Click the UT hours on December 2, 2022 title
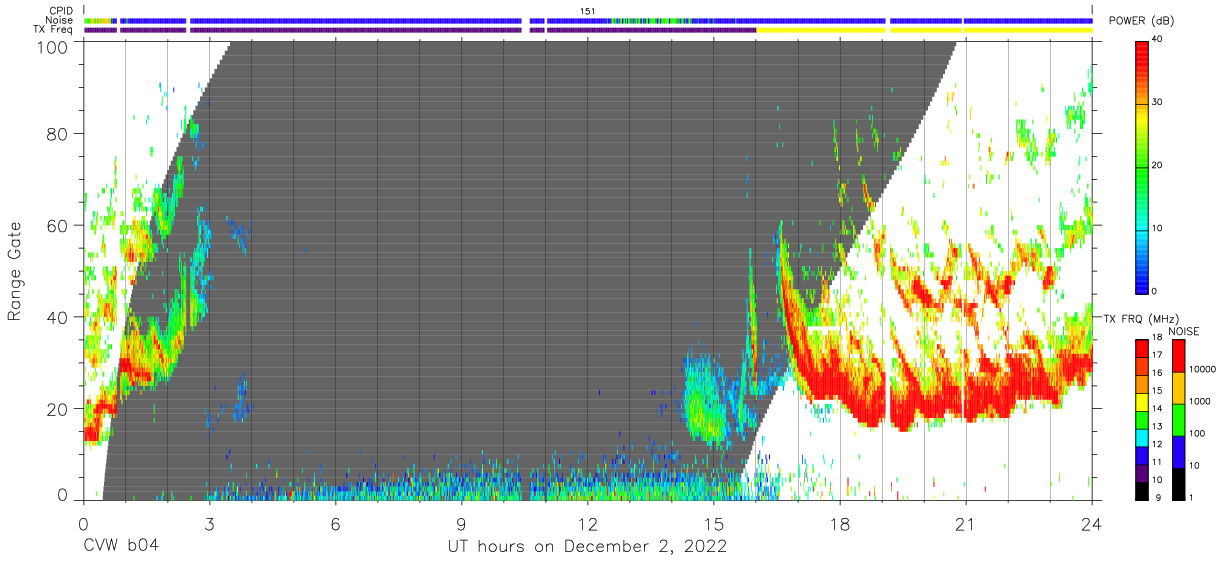 coord(587,547)
